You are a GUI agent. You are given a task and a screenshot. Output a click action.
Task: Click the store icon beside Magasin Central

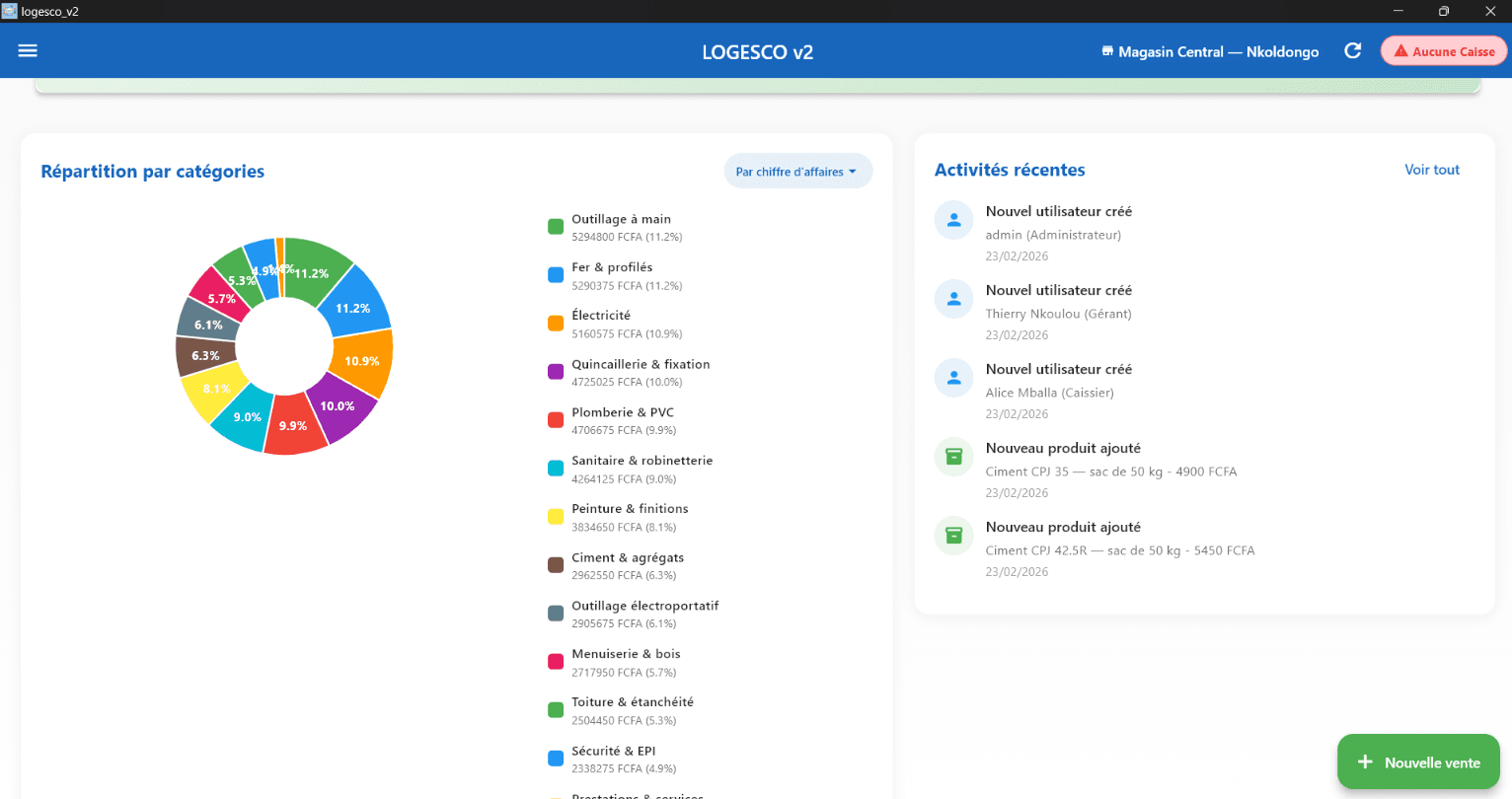pyautogui.click(x=1107, y=51)
